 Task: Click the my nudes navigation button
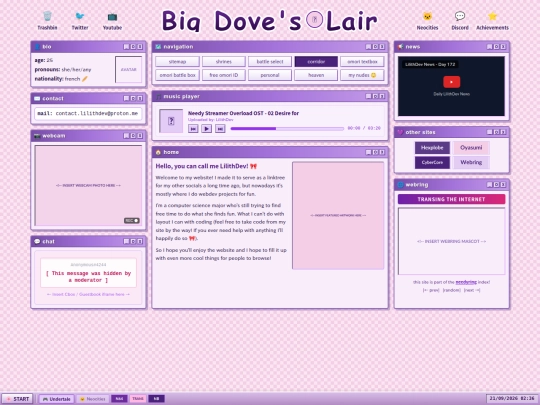[x=362, y=75]
